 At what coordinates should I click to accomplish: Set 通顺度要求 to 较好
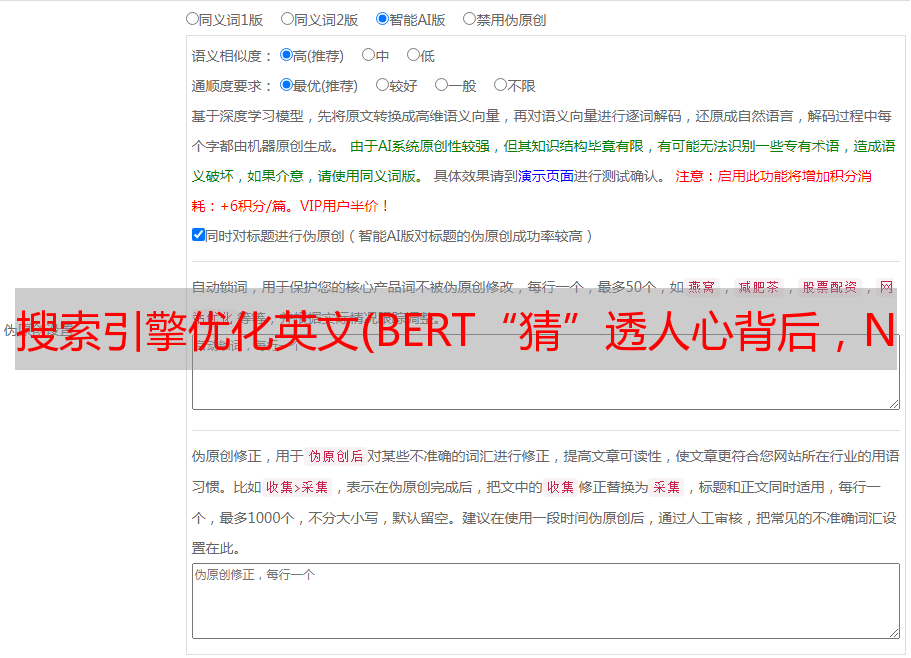point(382,85)
